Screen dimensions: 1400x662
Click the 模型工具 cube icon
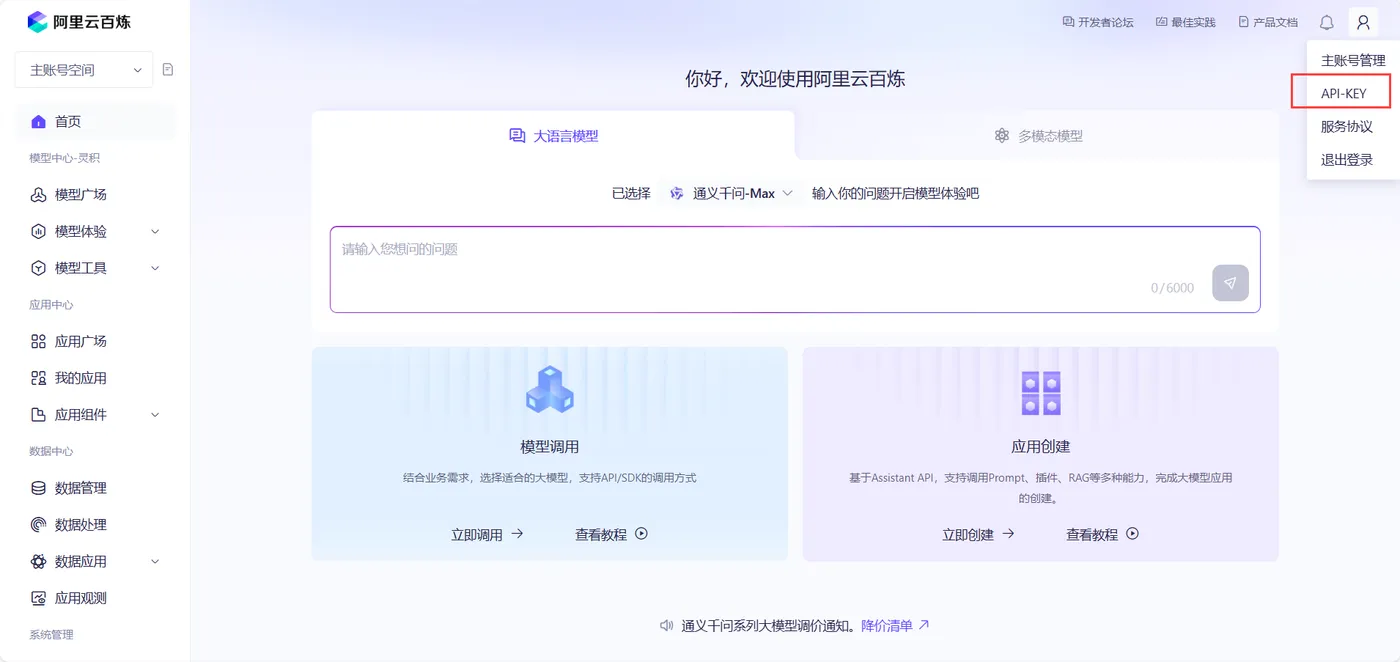tap(38, 268)
